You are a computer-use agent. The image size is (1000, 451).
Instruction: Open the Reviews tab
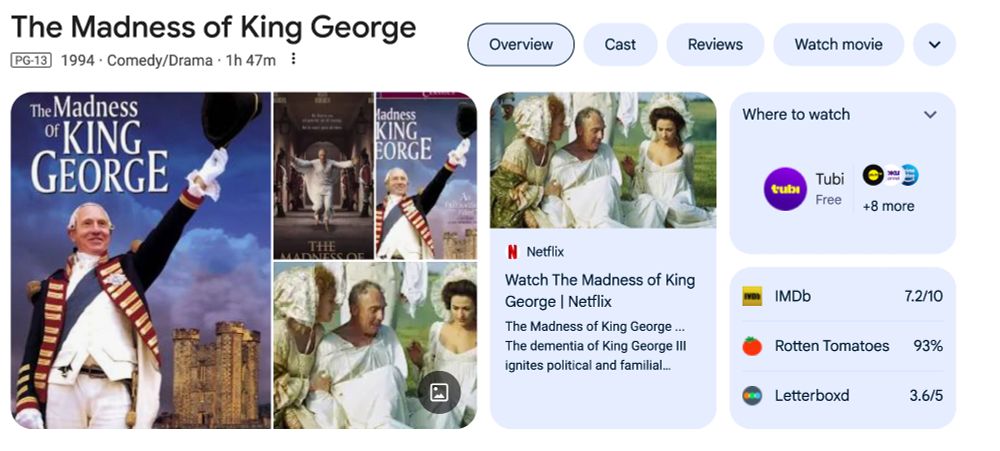click(715, 45)
